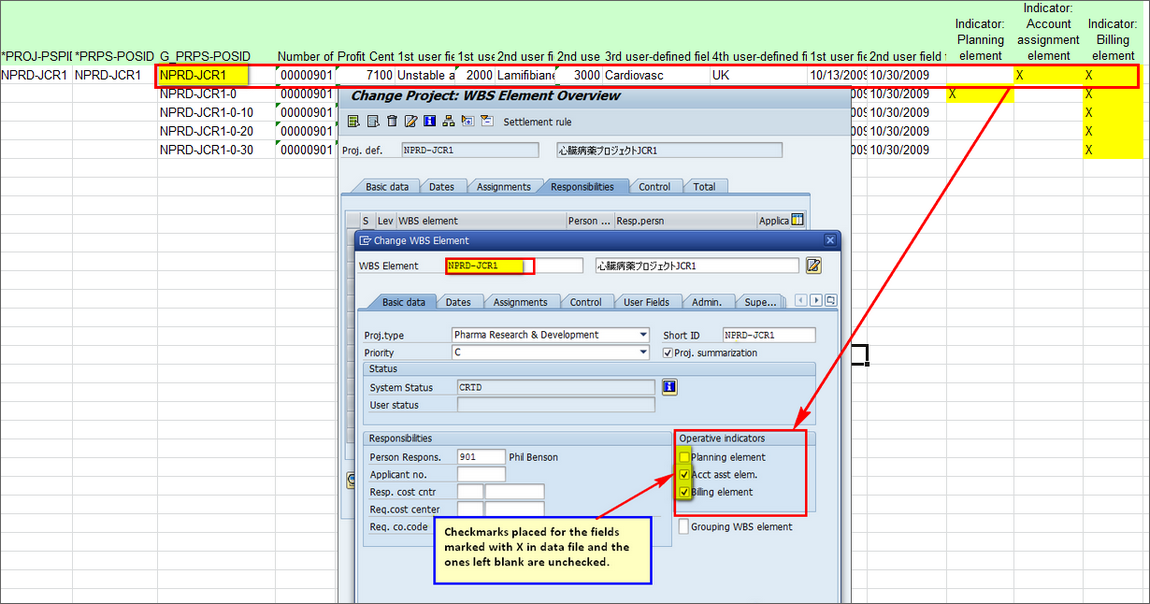Click the blue information icon in toolbar
Screen dimensions: 1150x604
[x=429, y=122]
